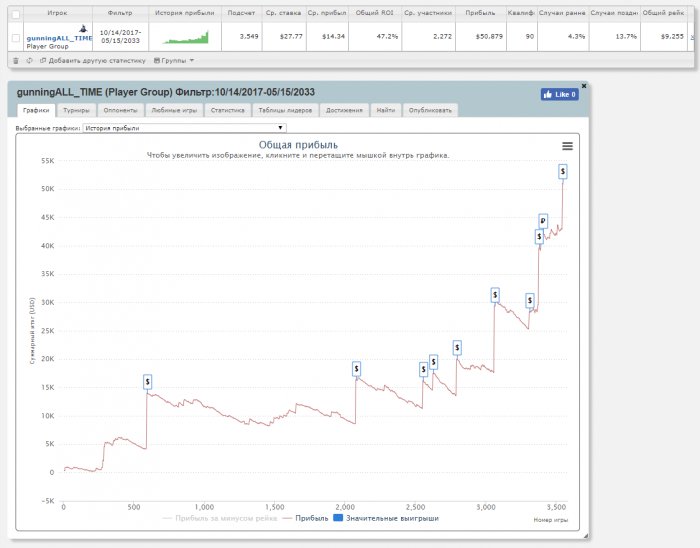The height and width of the screenshot is (548, 700).
Task: Expand the 'Группы' dropdown
Action: click(174, 60)
